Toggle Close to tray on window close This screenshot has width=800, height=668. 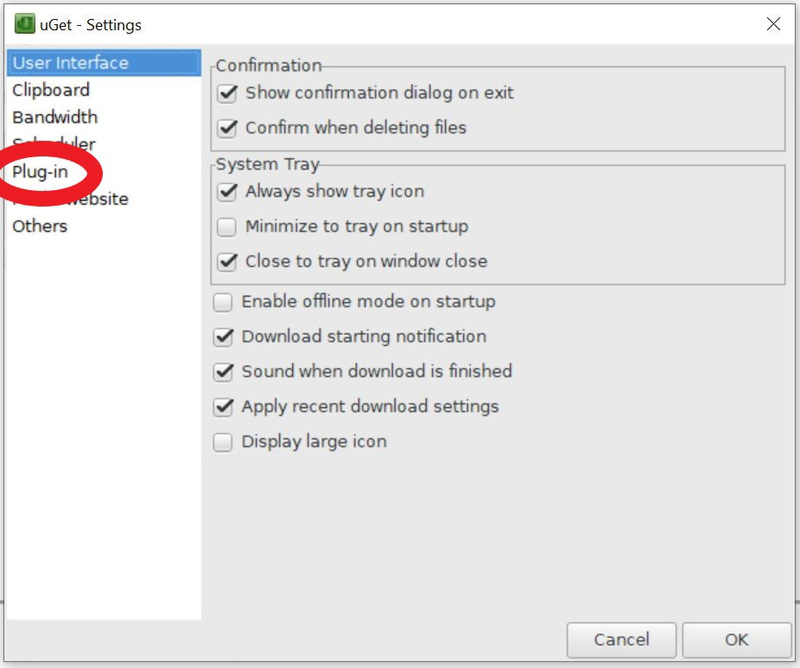[x=227, y=261]
